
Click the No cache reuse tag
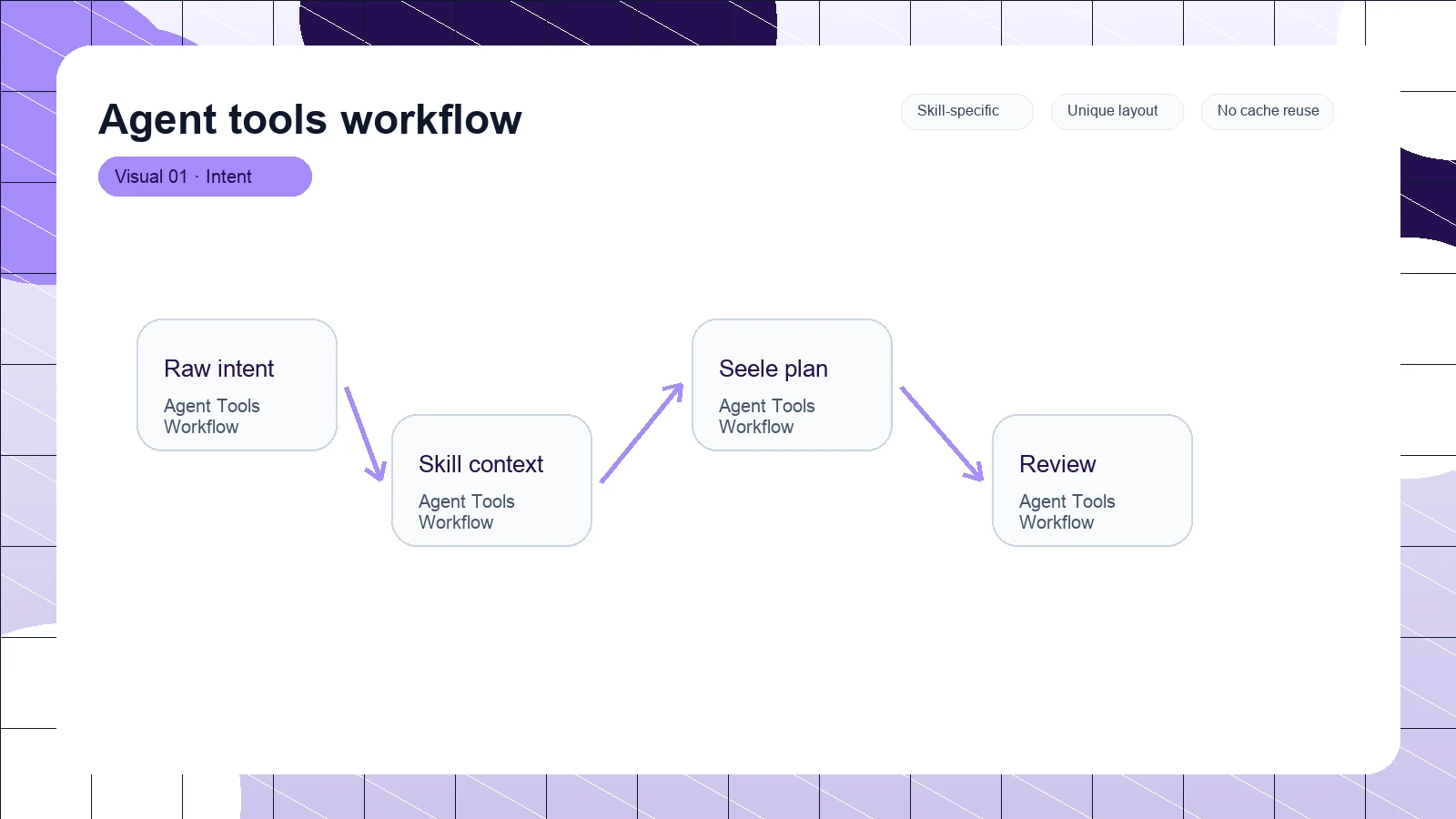[1267, 111]
